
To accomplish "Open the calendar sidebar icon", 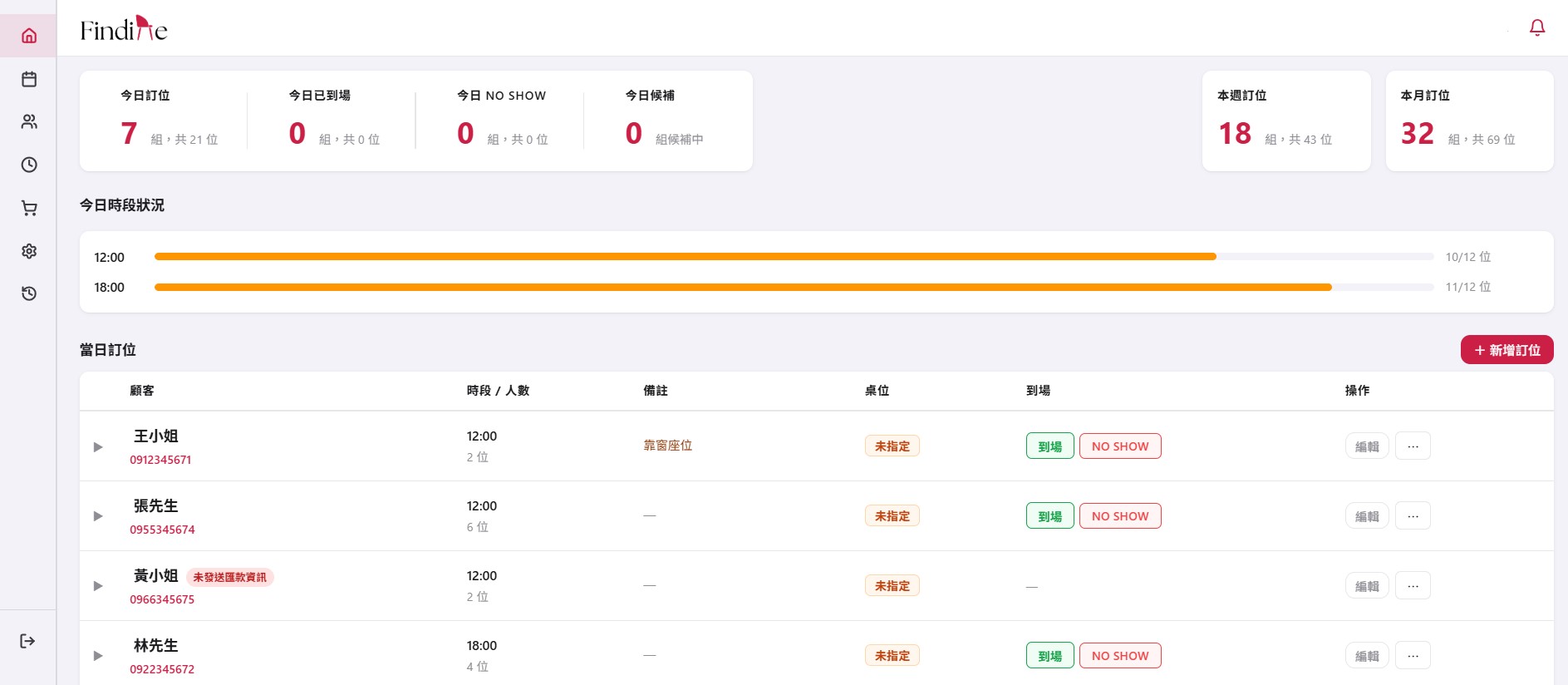I will click(29, 79).
